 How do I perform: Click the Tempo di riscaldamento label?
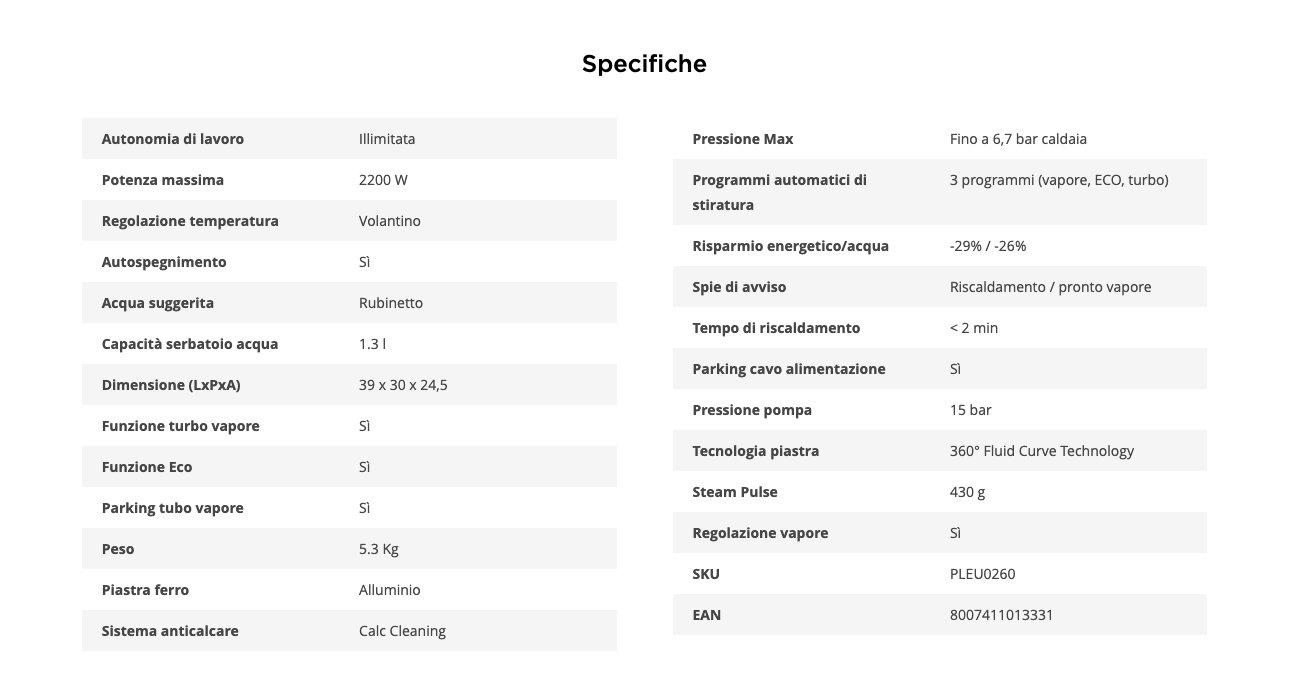click(x=775, y=328)
